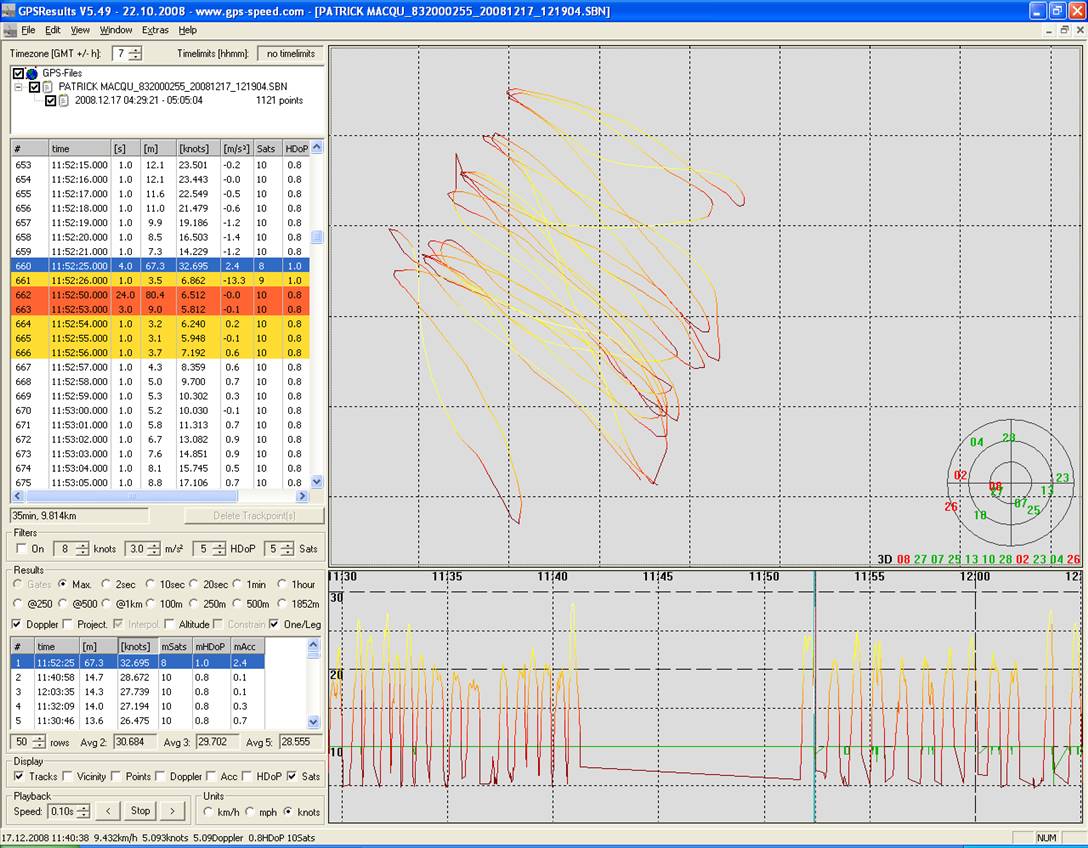Step playback backward with the < button
Screen dimensions: 1088x848
click(108, 811)
